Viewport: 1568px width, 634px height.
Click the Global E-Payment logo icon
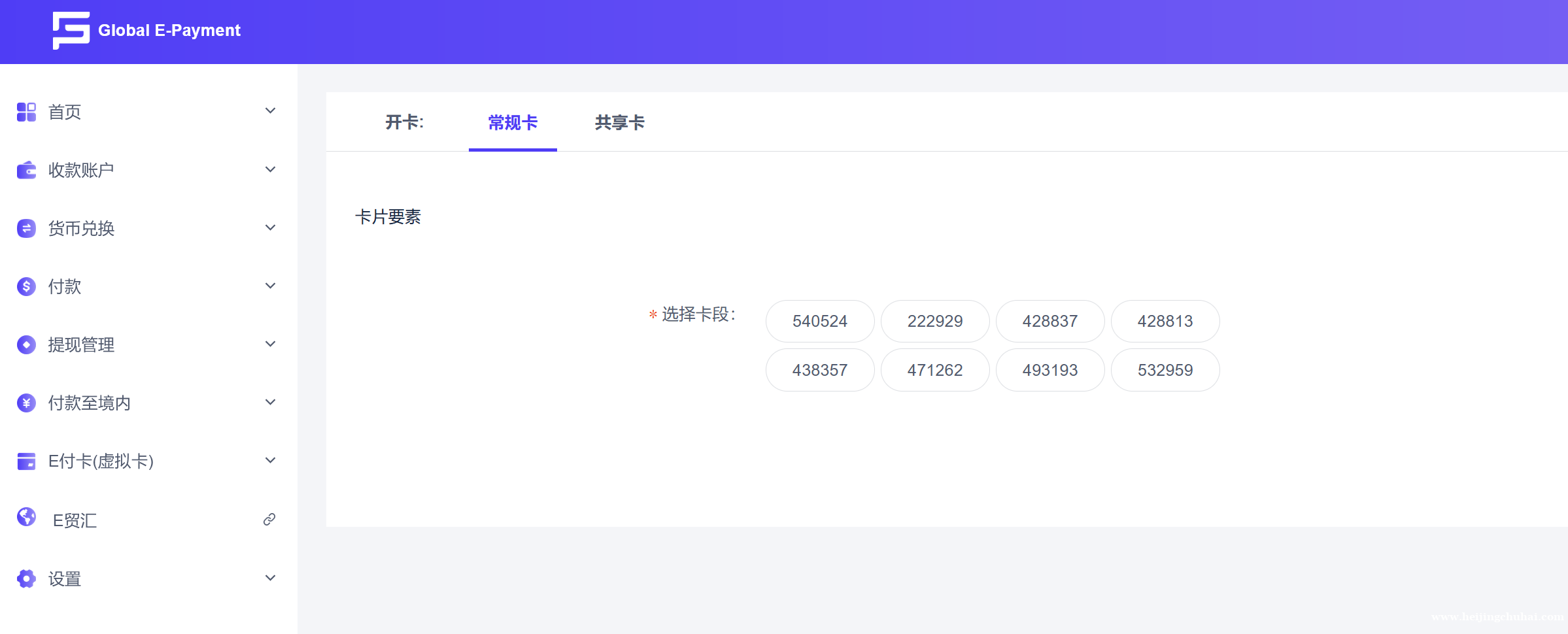(71, 30)
